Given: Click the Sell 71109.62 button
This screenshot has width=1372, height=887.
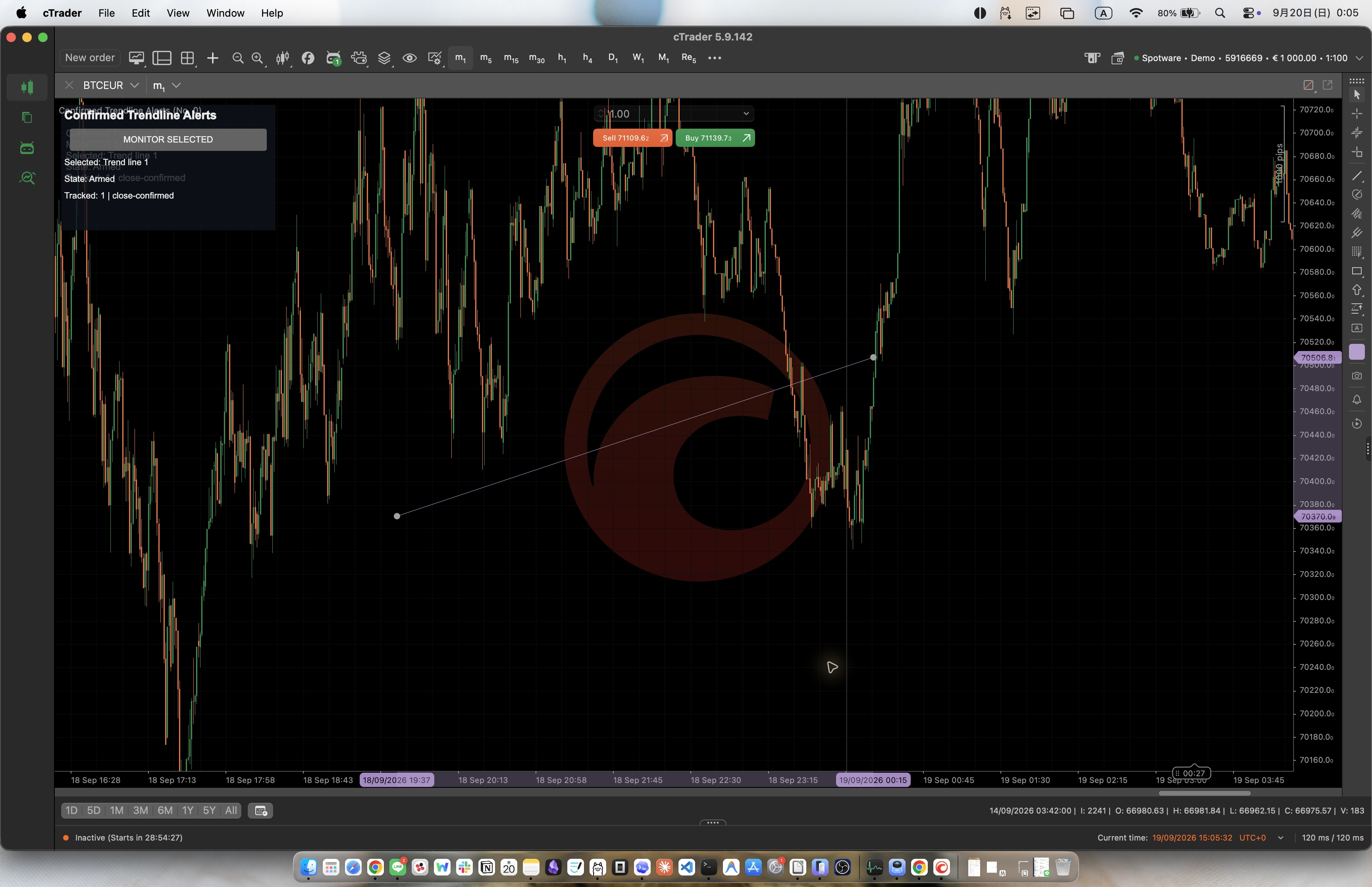Looking at the screenshot, I should point(633,138).
